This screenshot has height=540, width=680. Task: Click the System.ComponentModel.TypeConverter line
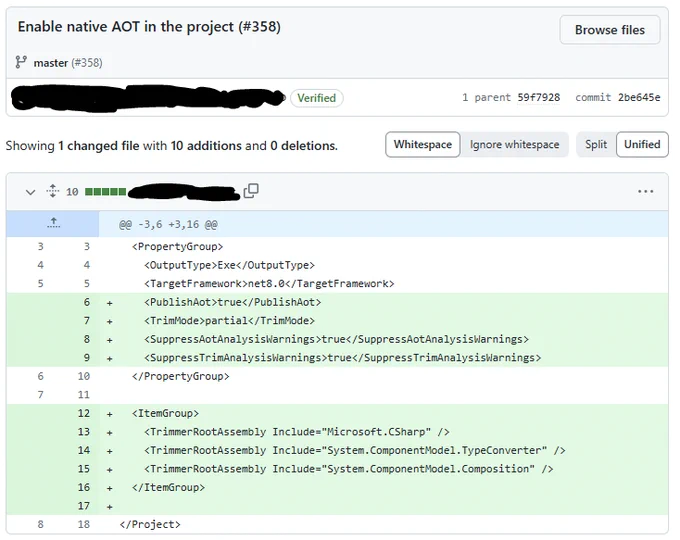pos(337,451)
